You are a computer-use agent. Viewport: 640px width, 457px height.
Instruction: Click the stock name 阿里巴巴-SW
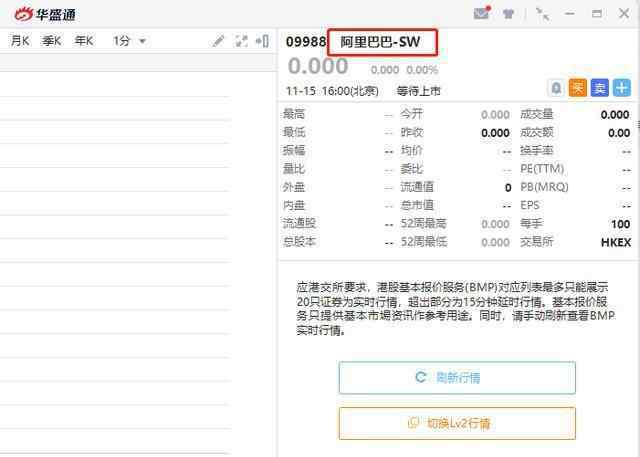tap(380, 42)
